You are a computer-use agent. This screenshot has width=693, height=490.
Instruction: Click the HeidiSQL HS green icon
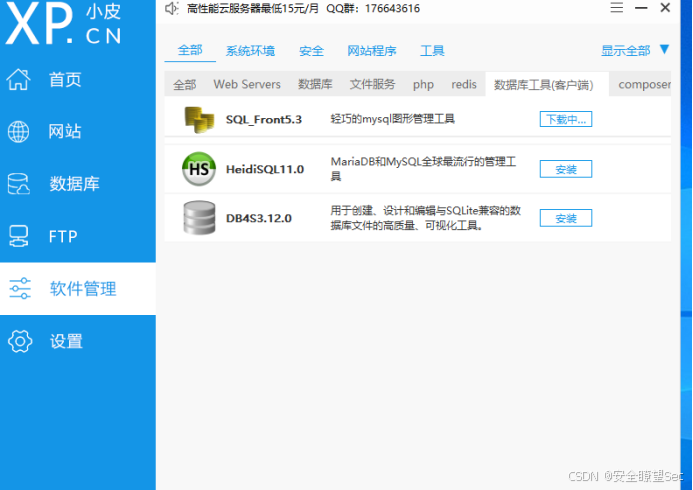pos(199,169)
